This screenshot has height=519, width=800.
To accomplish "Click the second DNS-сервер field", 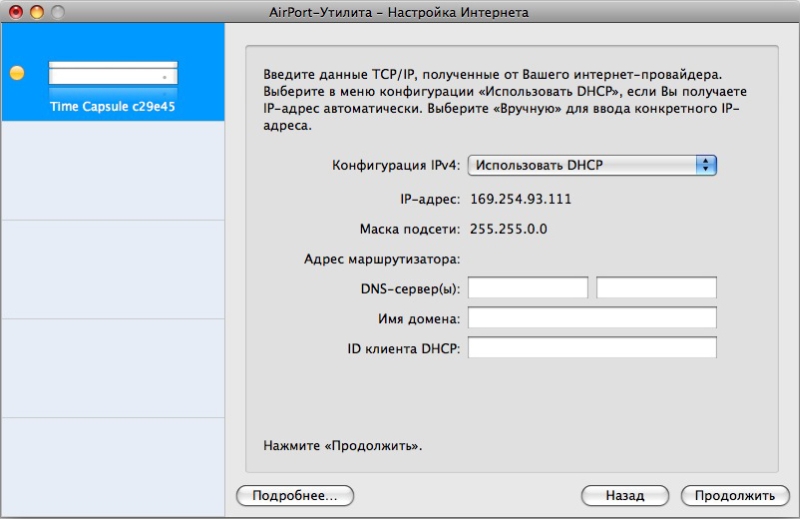I will coord(656,288).
